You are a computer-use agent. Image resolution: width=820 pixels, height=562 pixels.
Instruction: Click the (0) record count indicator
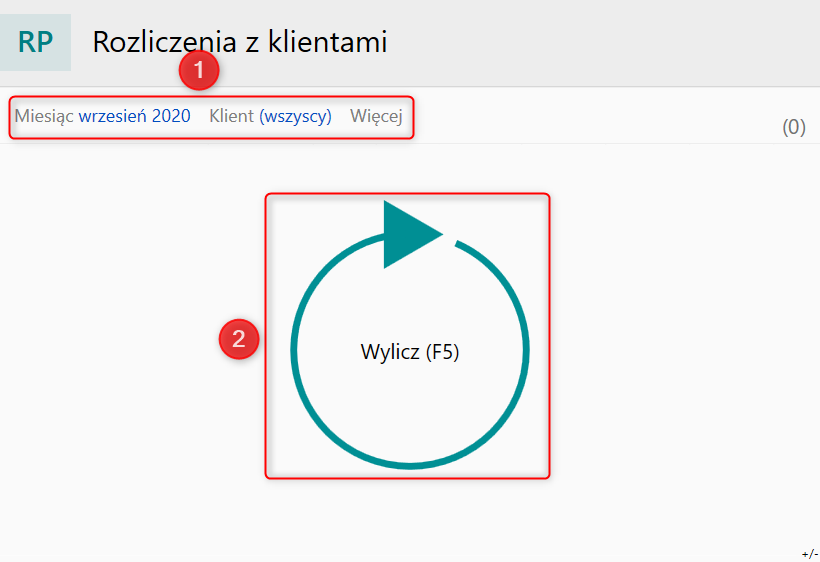pyautogui.click(x=793, y=127)
